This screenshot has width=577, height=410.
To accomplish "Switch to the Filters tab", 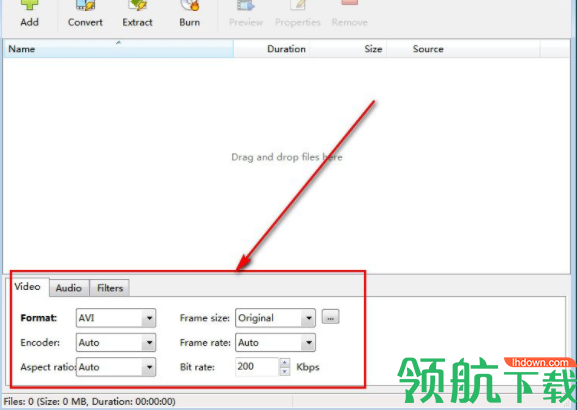I will pos(110,288).
